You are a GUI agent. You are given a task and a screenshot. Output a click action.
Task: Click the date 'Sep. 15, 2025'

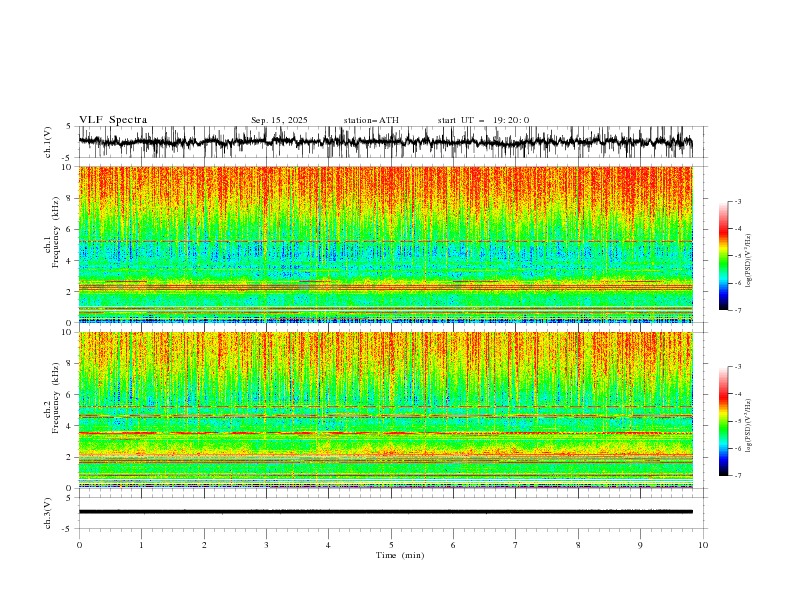pos(279,120)
